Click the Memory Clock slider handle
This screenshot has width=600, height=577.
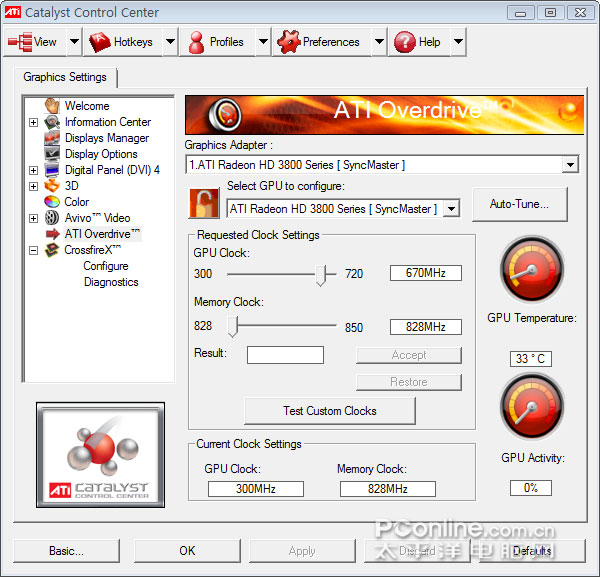tap(233, 326)
